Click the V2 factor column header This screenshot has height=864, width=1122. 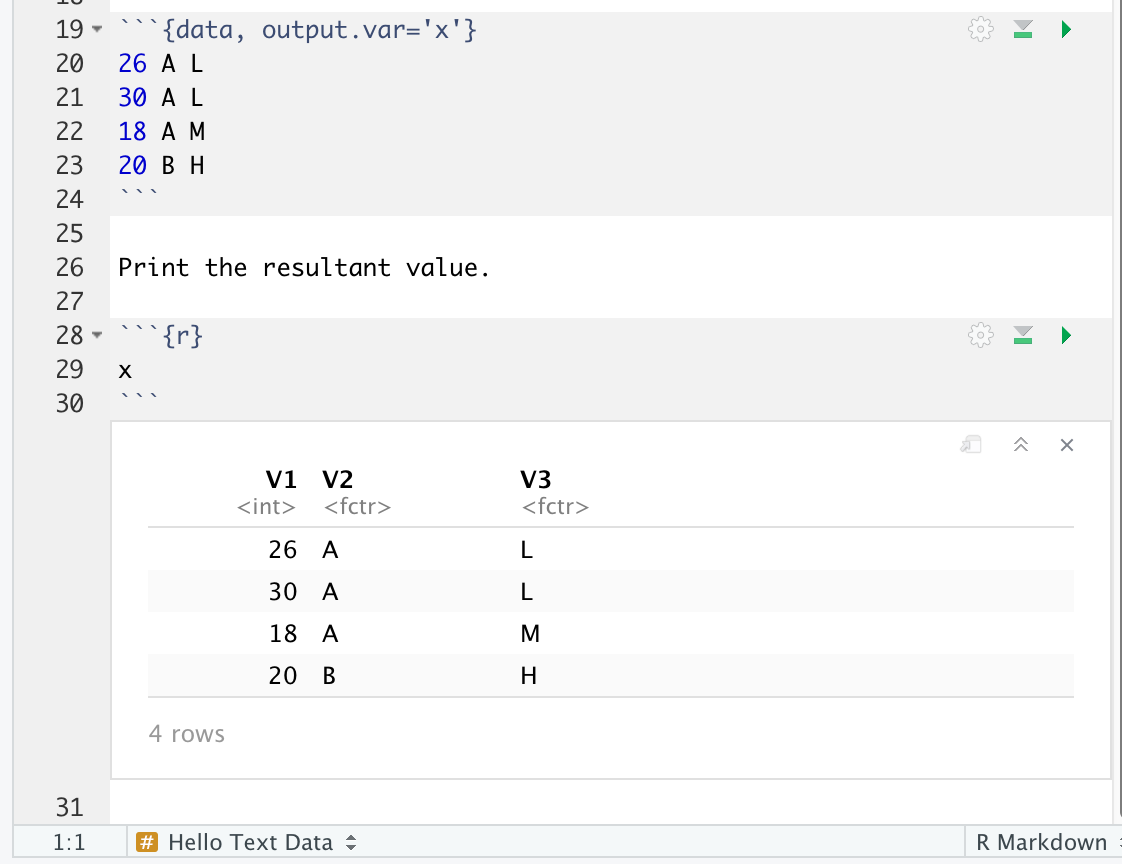[x=338, y=481]
